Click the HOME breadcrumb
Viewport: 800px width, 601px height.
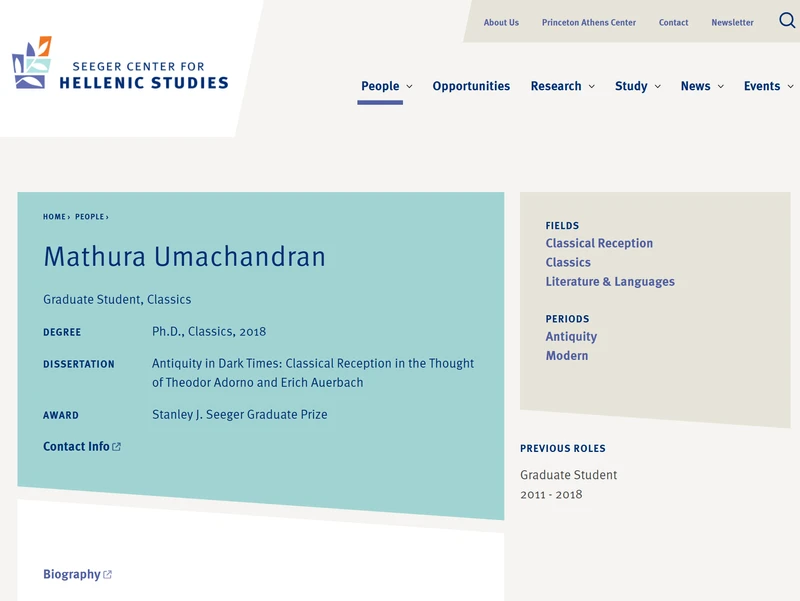tap(54, 217)
